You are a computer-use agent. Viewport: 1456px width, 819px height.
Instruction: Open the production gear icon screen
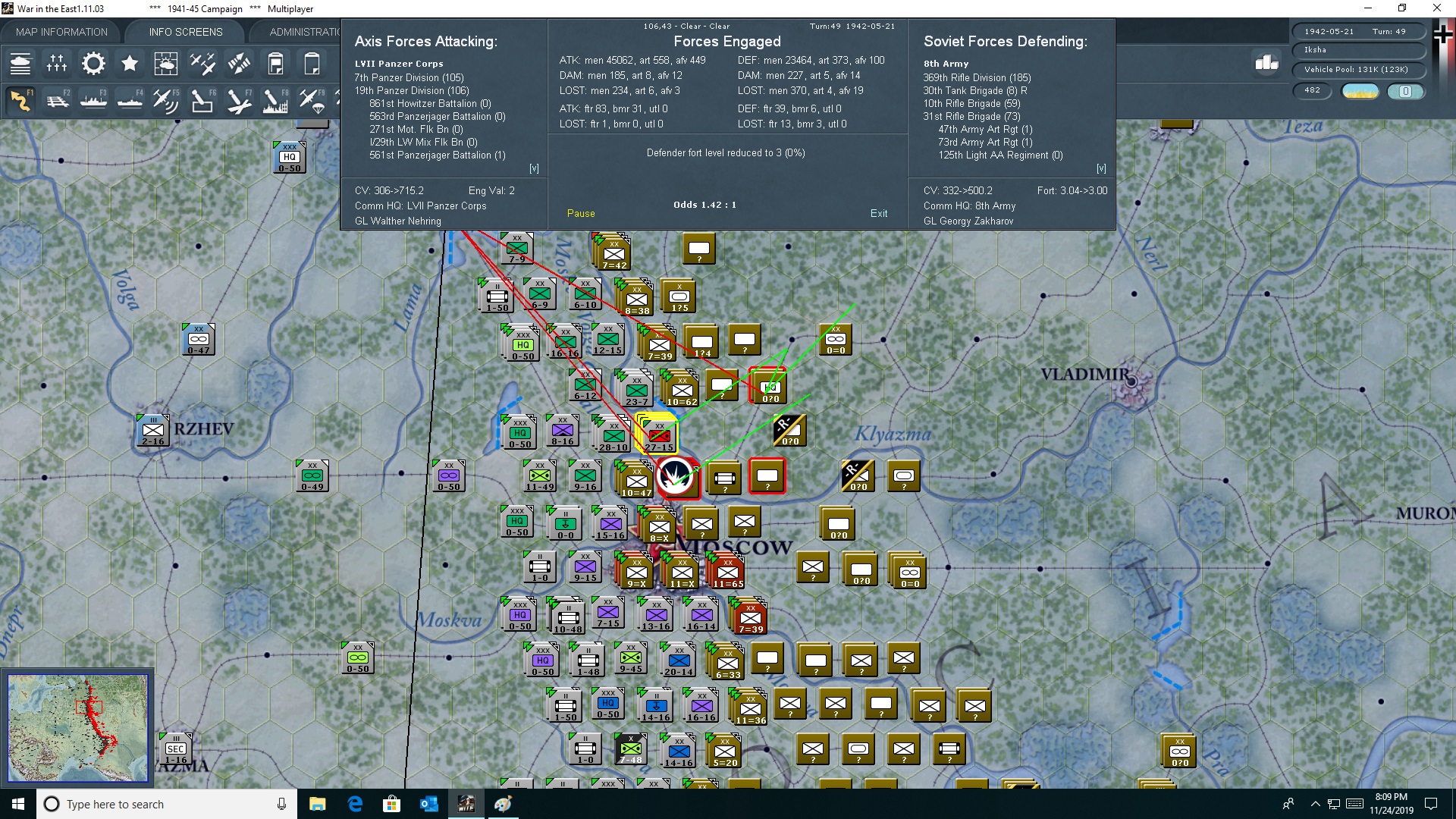93,64
